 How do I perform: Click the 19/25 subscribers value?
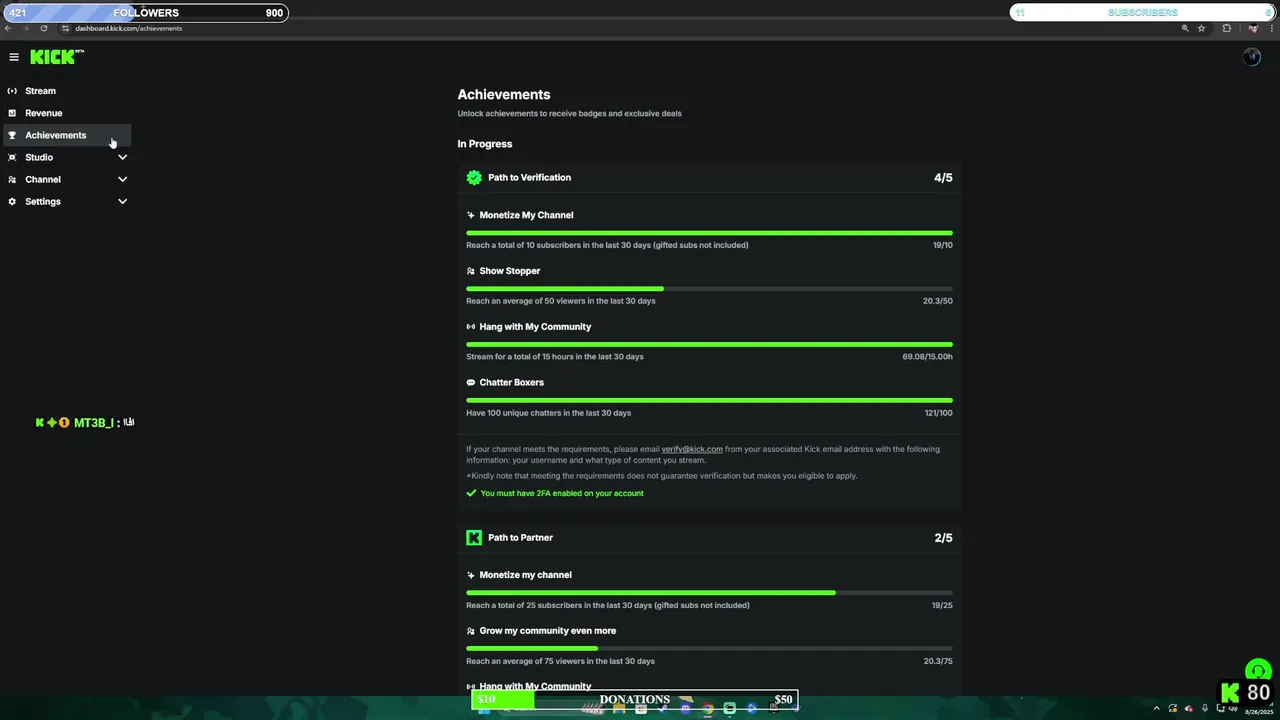tap(942, 605)
